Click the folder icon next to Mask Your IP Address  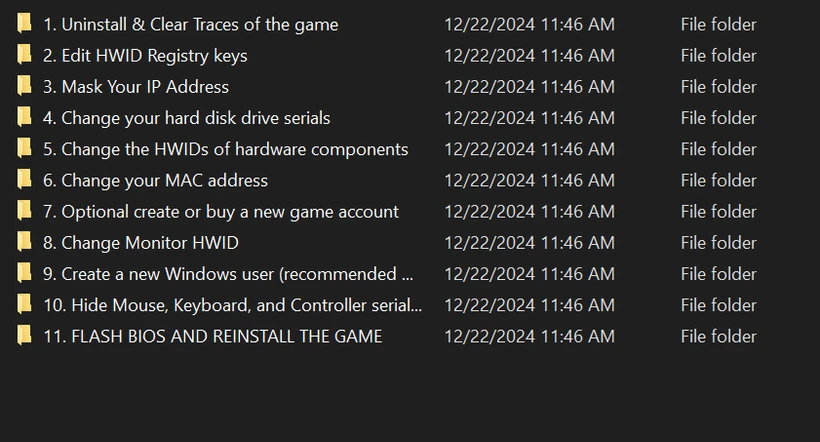(24, 86)
